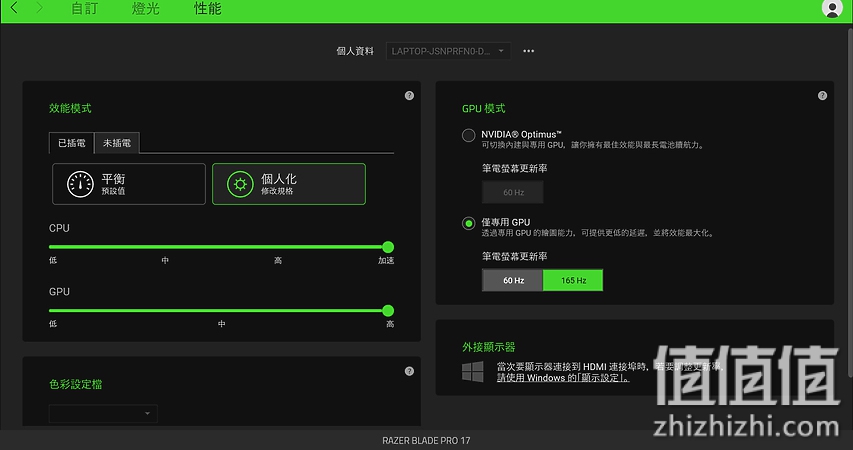Set refresh rate to 60 Hz under 僅專用 GPU

tap(512, 280)
